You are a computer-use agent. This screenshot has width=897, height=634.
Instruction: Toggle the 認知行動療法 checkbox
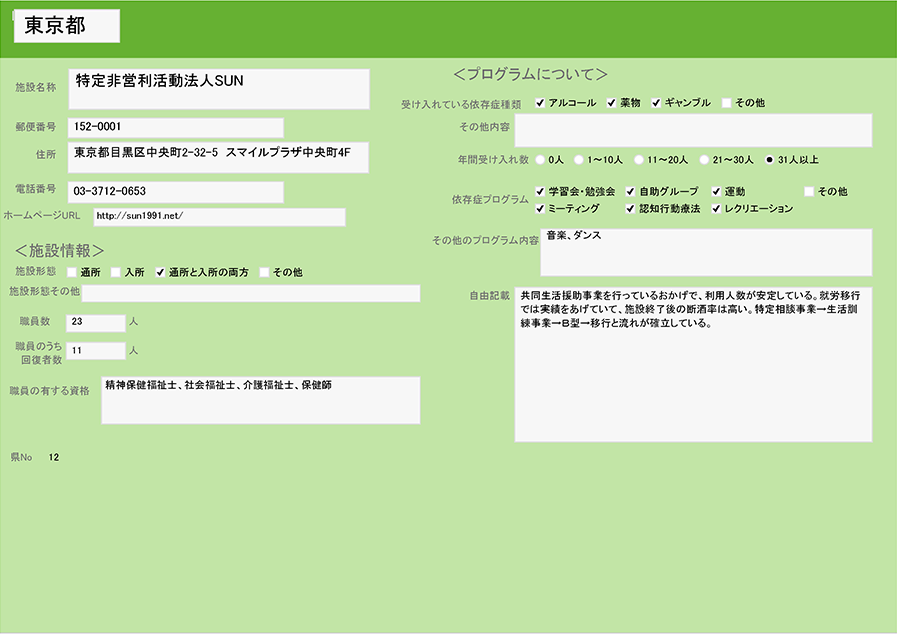tap(631, 209)
